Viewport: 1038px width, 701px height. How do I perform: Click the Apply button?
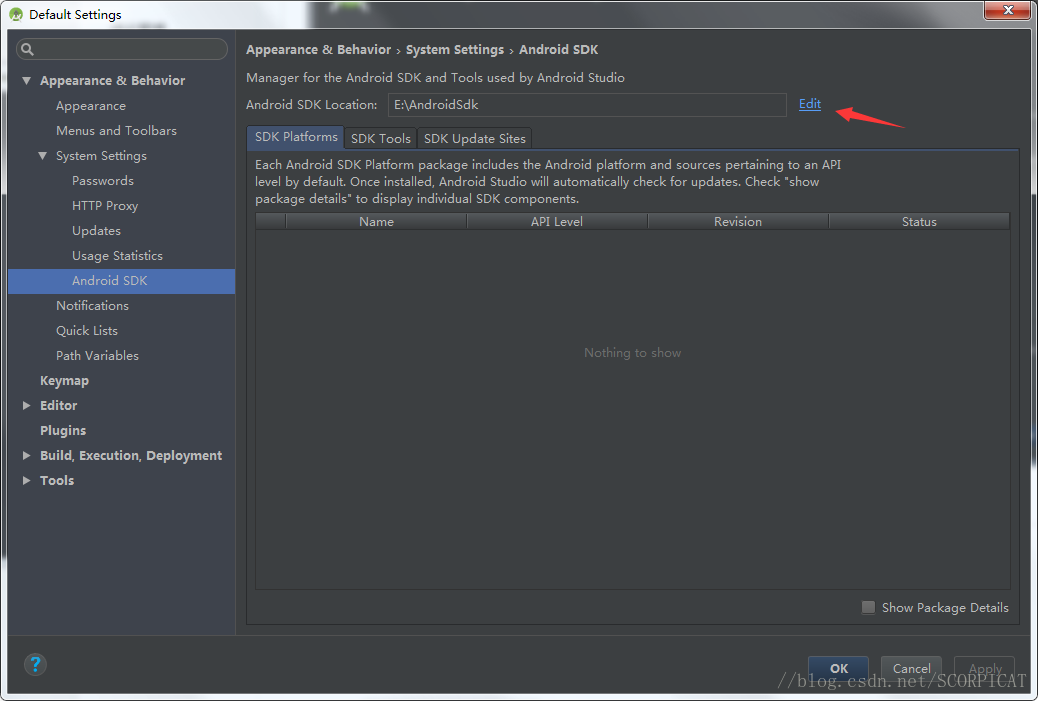pos(984,669)
